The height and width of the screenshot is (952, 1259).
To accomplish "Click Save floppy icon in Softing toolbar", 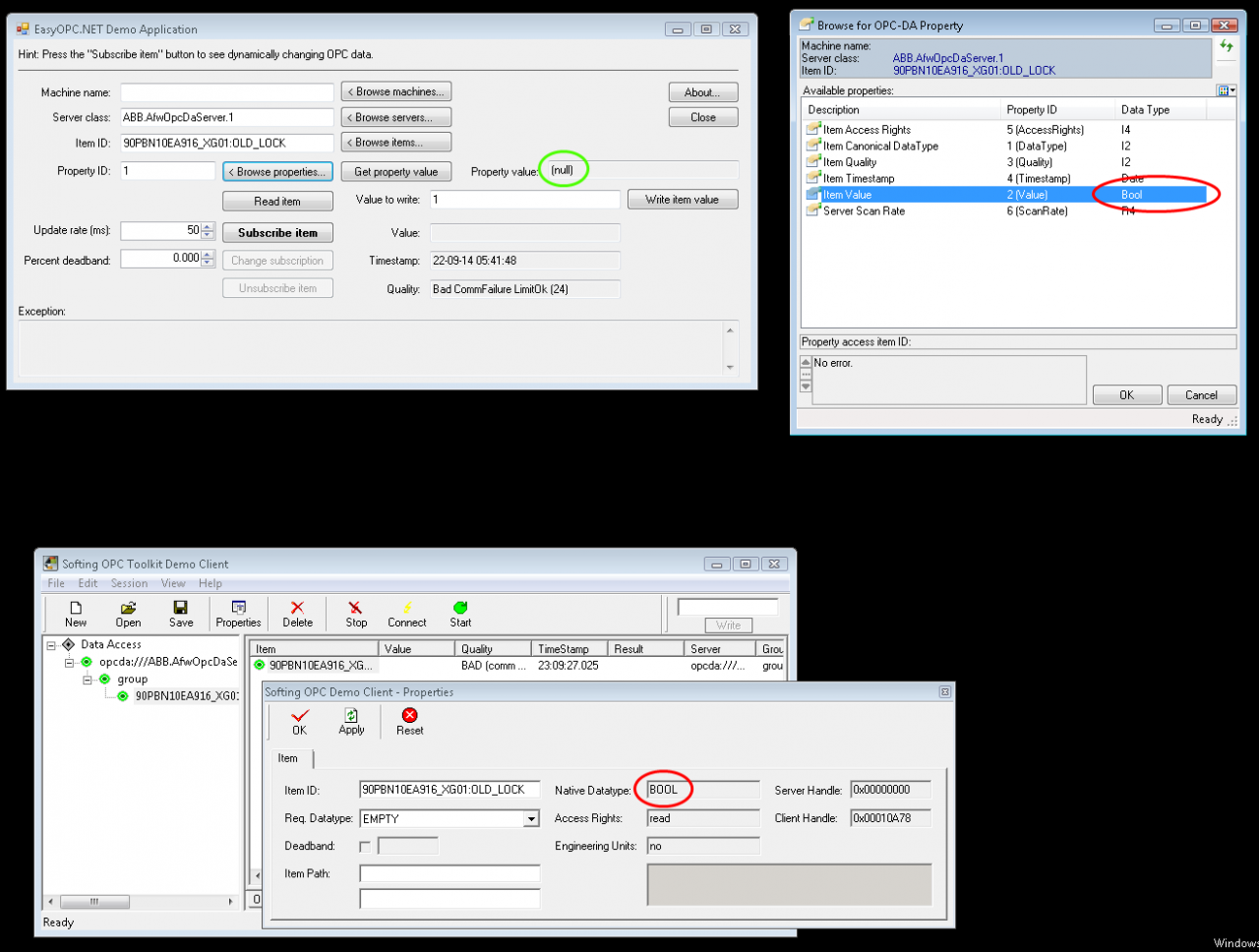I will coord(181,608).
